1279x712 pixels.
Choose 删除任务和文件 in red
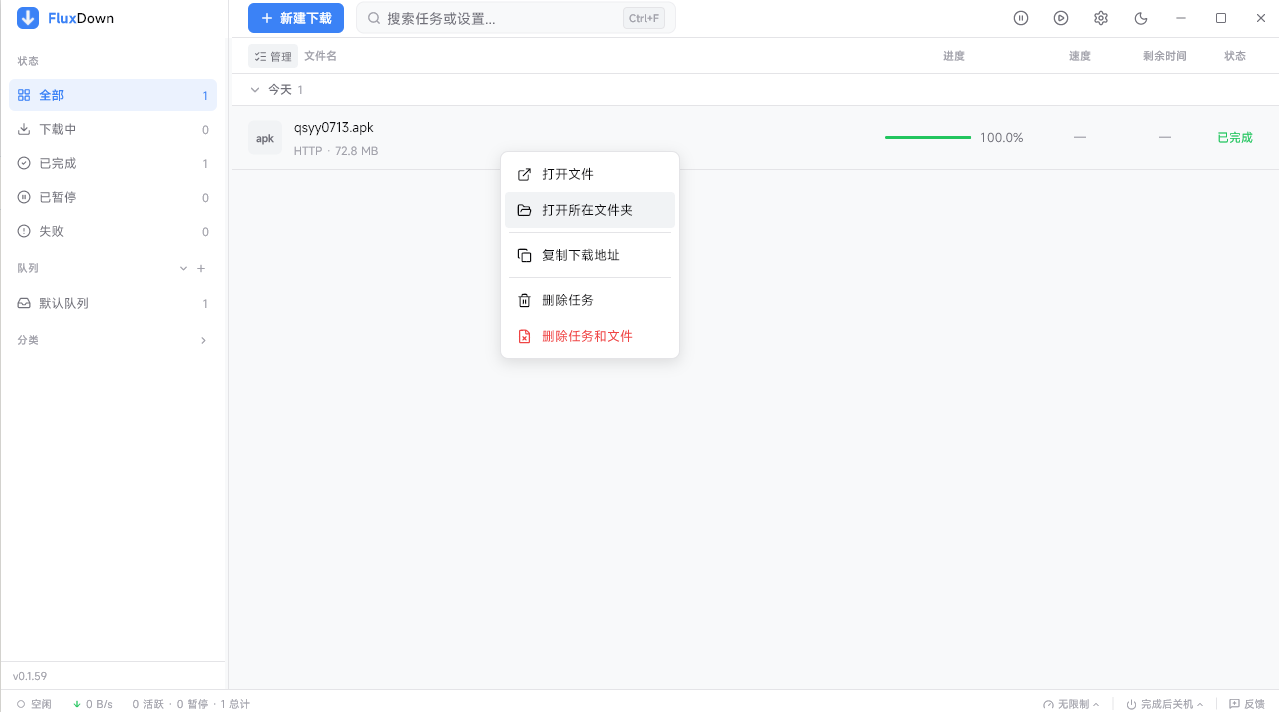(590, 336)
